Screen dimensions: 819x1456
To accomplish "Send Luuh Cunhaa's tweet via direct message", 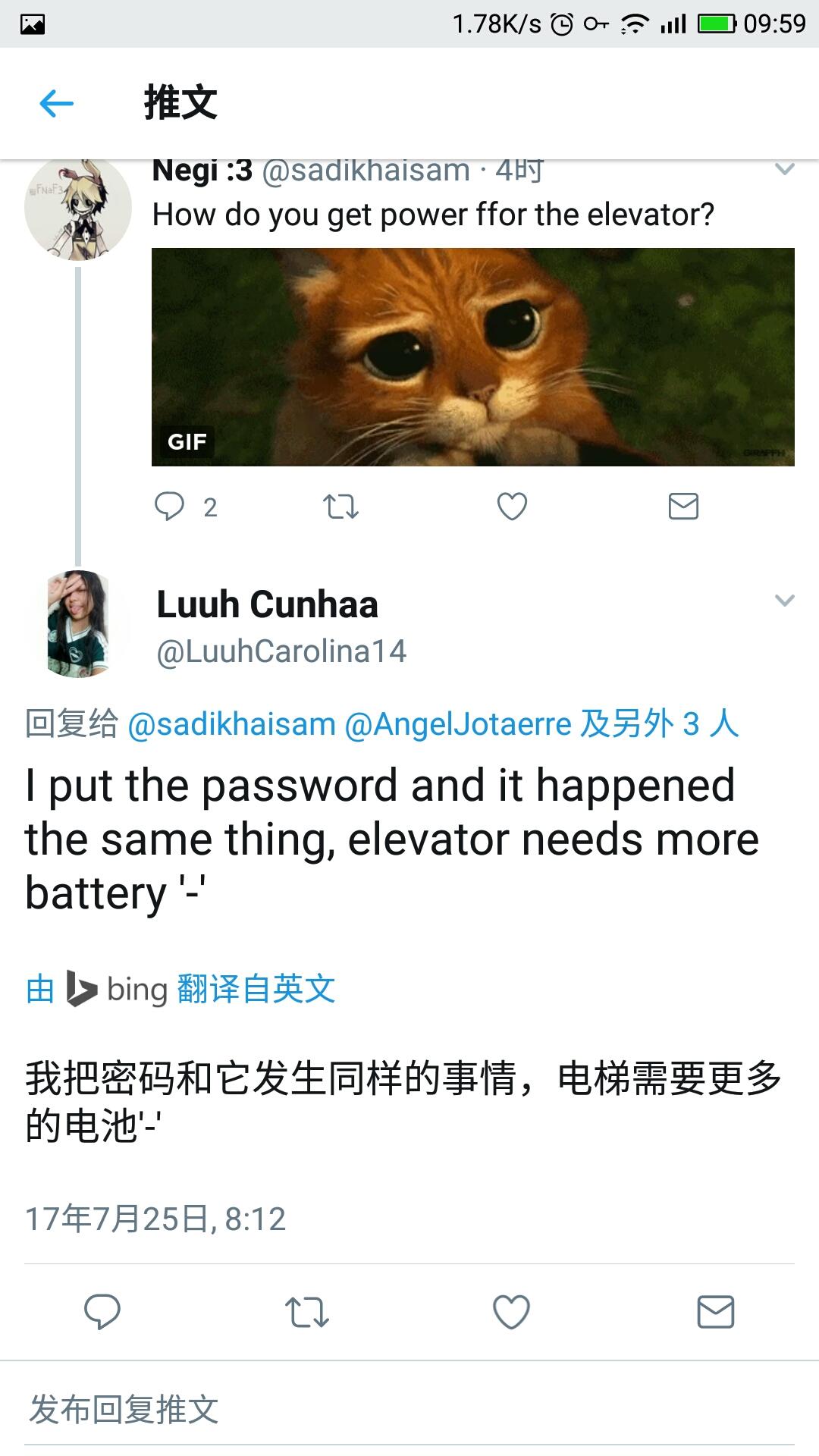I will 716,1312.
